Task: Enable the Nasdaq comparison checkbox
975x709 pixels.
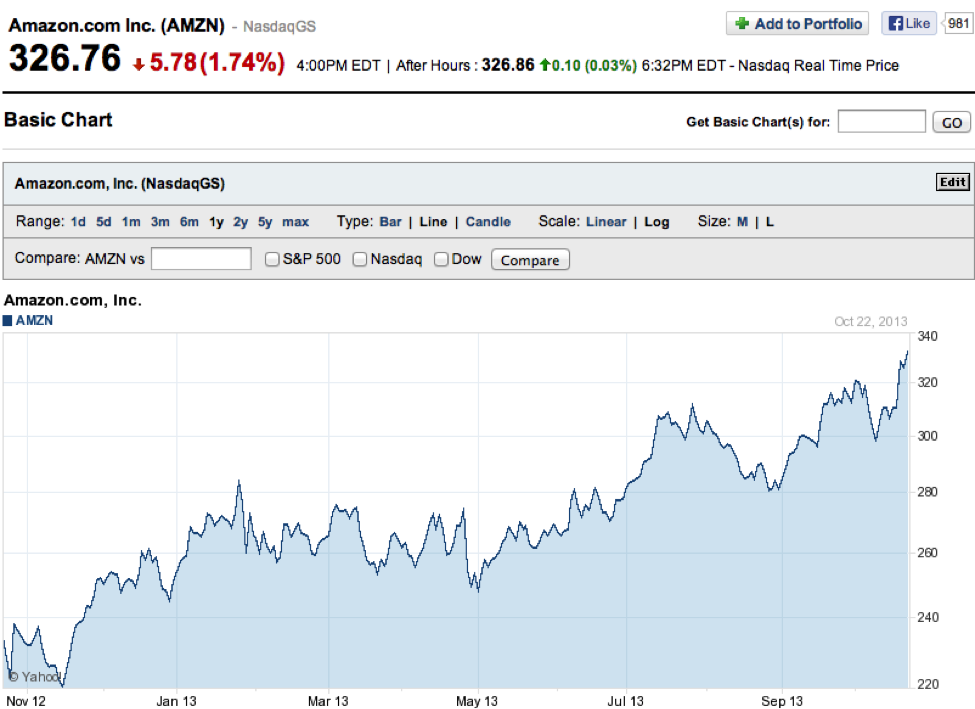Action: pyautogui.click(x=359, y=259)
